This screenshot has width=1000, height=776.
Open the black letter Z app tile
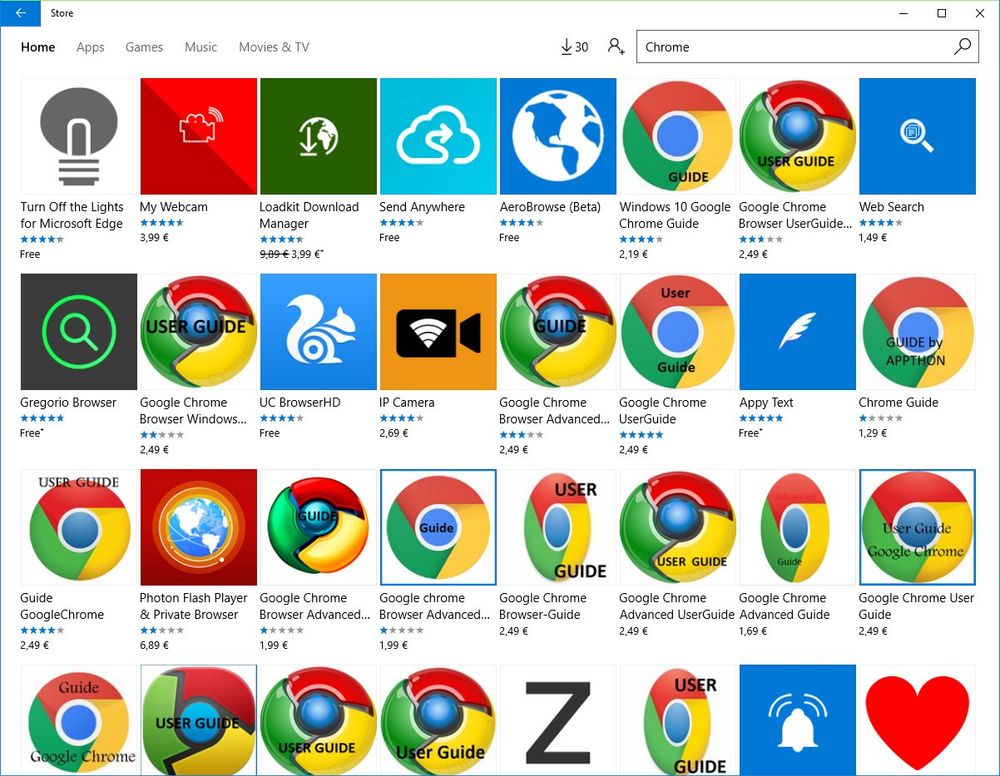[558, 721]
